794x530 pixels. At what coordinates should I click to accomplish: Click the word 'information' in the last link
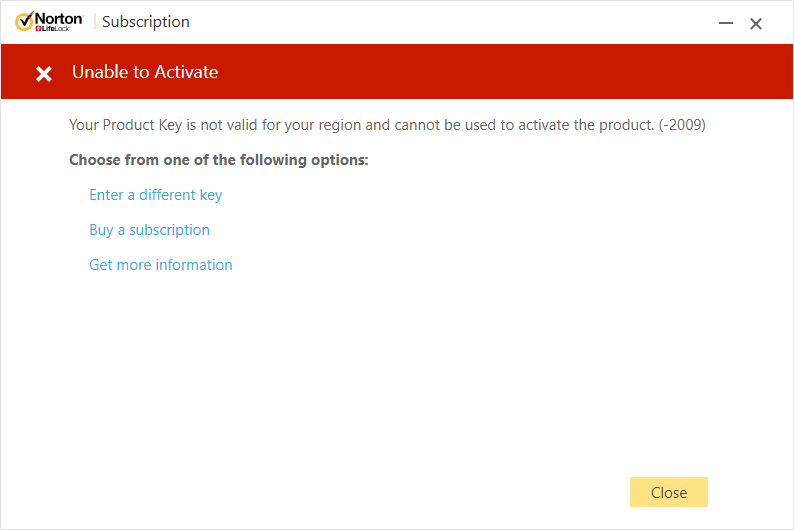tap(194, 265)
